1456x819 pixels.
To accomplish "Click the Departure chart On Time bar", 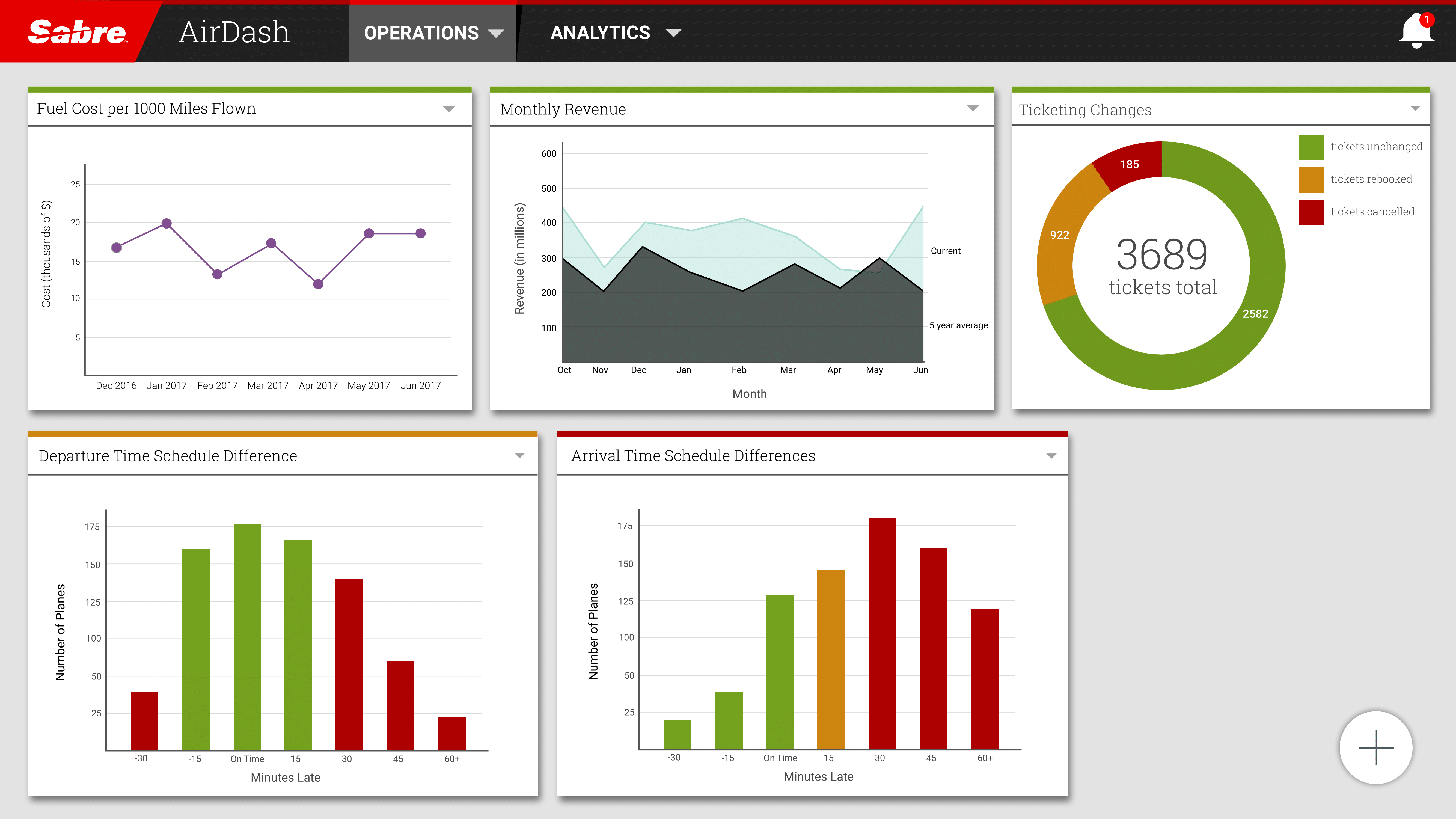I will tap(247, 637).
